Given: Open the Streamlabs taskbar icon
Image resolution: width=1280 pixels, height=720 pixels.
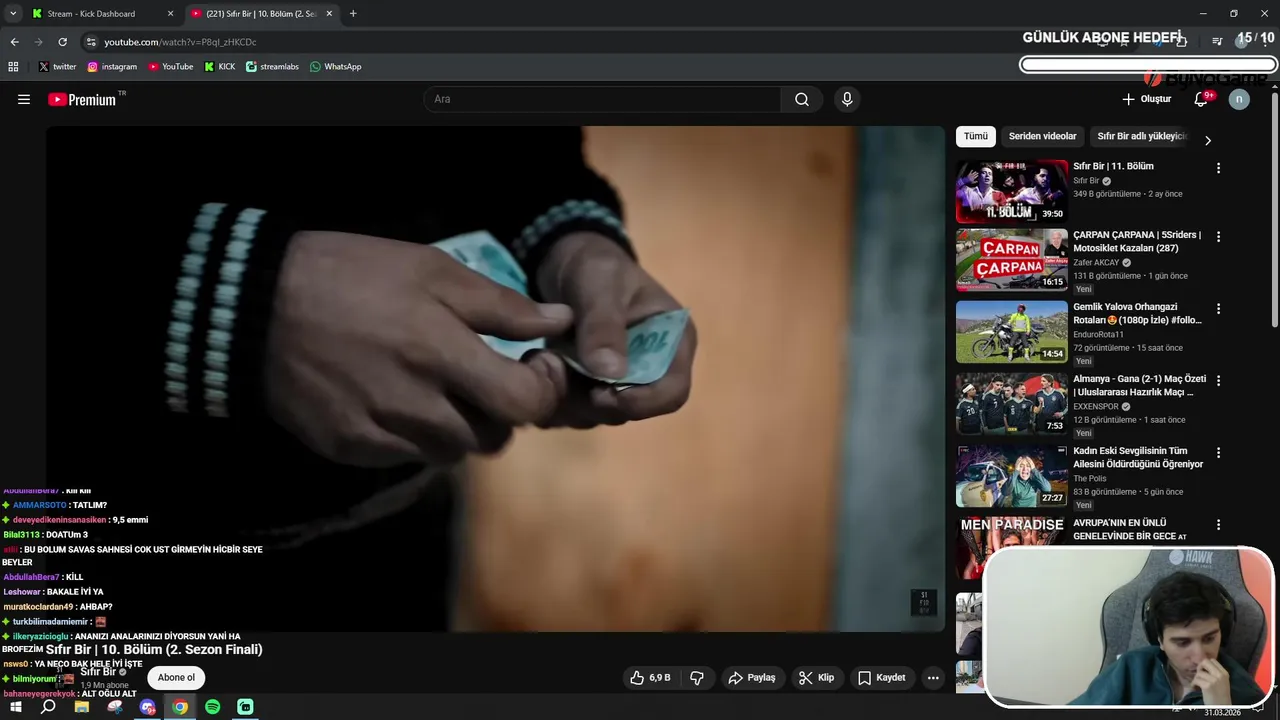Looking at the screenshot, I should [x=245, y=707].
